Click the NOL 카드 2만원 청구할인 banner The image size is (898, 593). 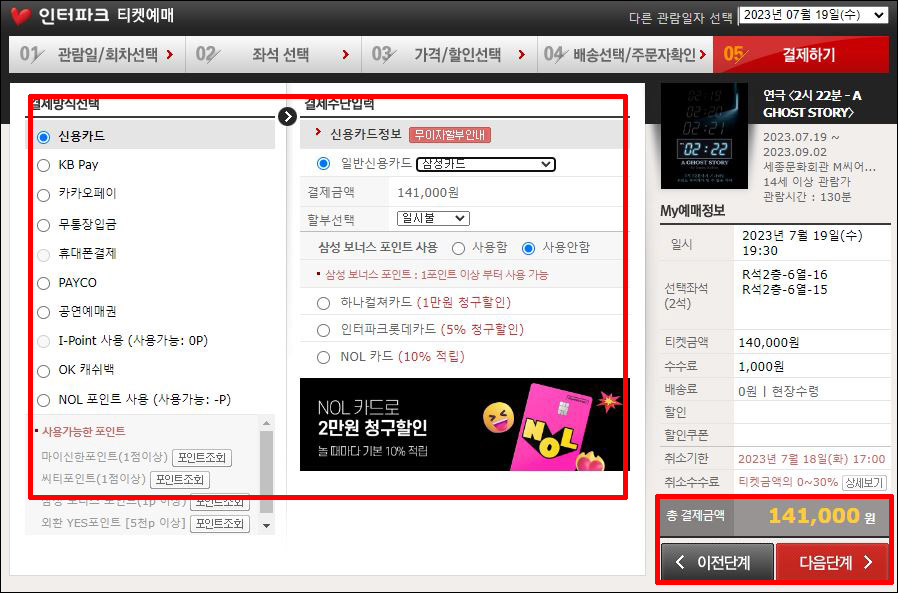click(x=464, y=425)
